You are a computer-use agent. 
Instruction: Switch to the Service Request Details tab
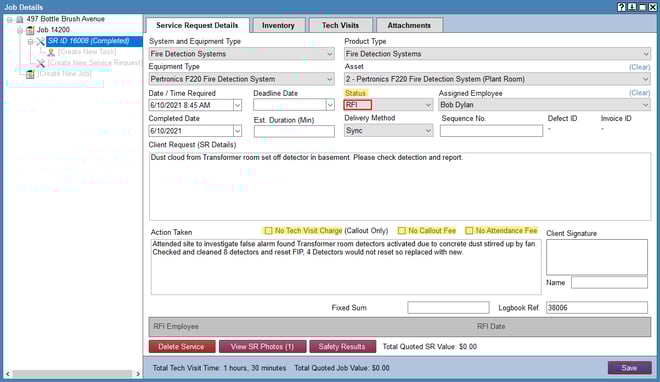coord(197,25)
